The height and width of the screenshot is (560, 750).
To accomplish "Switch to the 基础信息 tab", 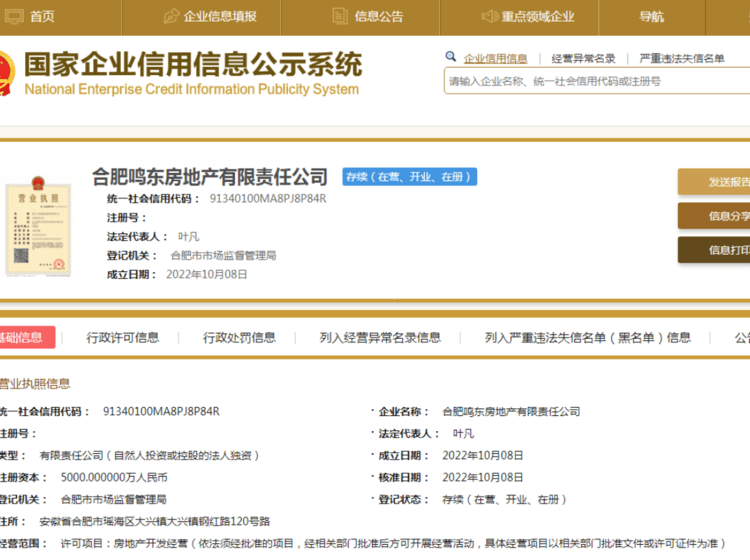I will [22, 338].
